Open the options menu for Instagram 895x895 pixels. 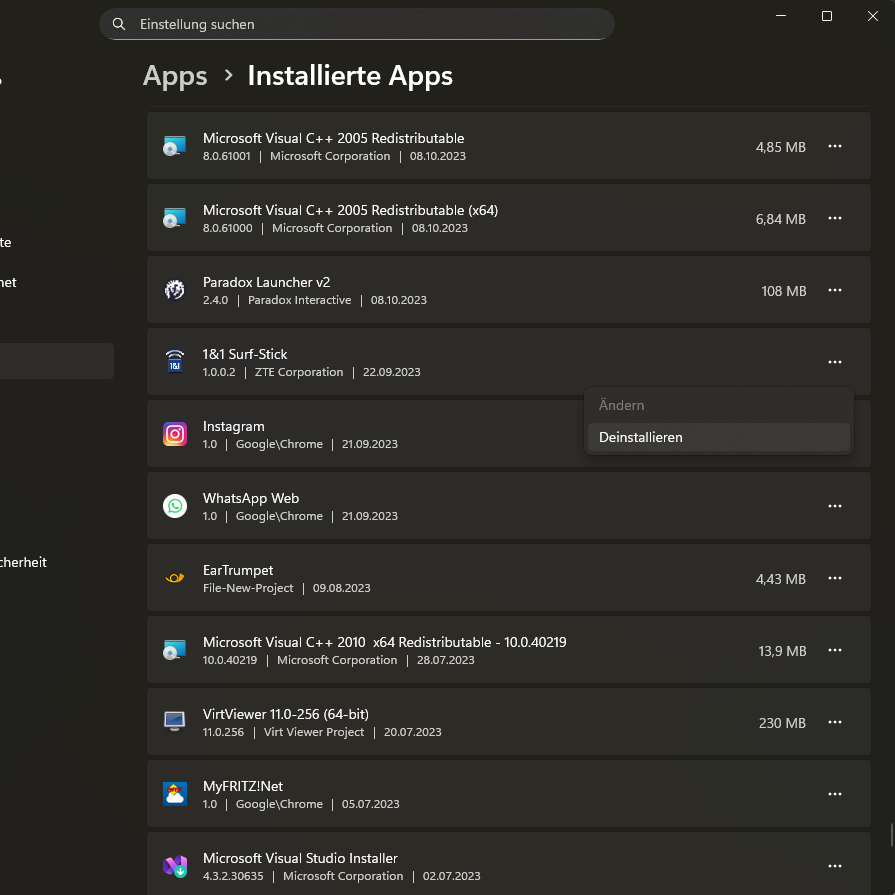(x=835, y=434)
